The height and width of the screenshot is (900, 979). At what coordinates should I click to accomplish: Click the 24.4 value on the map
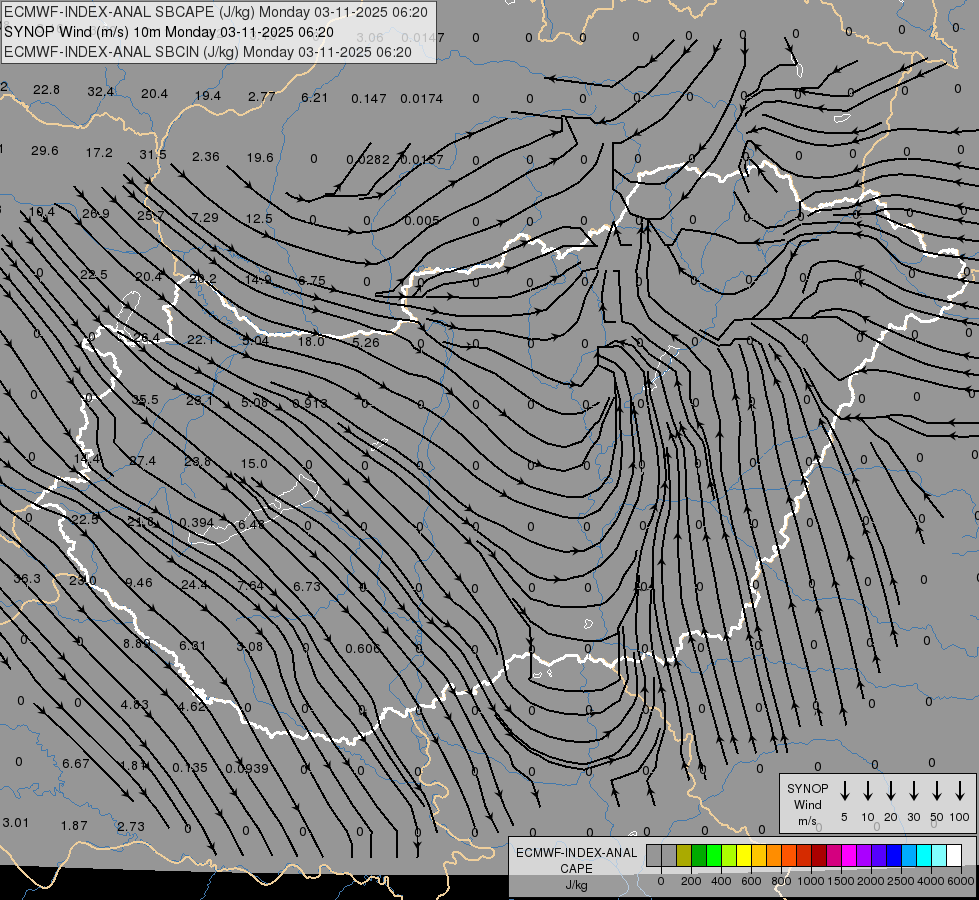pos(194,585)
